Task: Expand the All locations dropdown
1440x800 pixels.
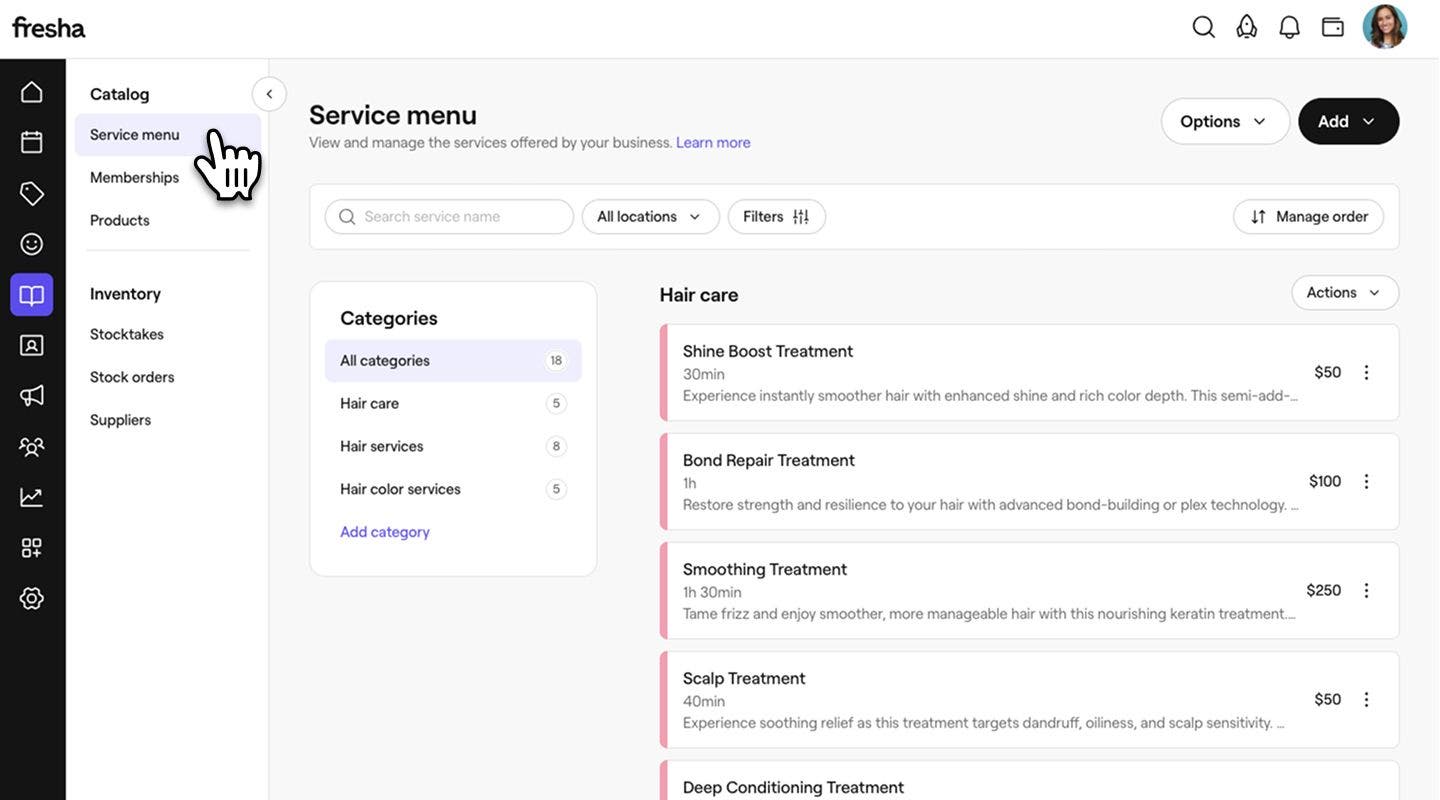Action: [650, 217]
